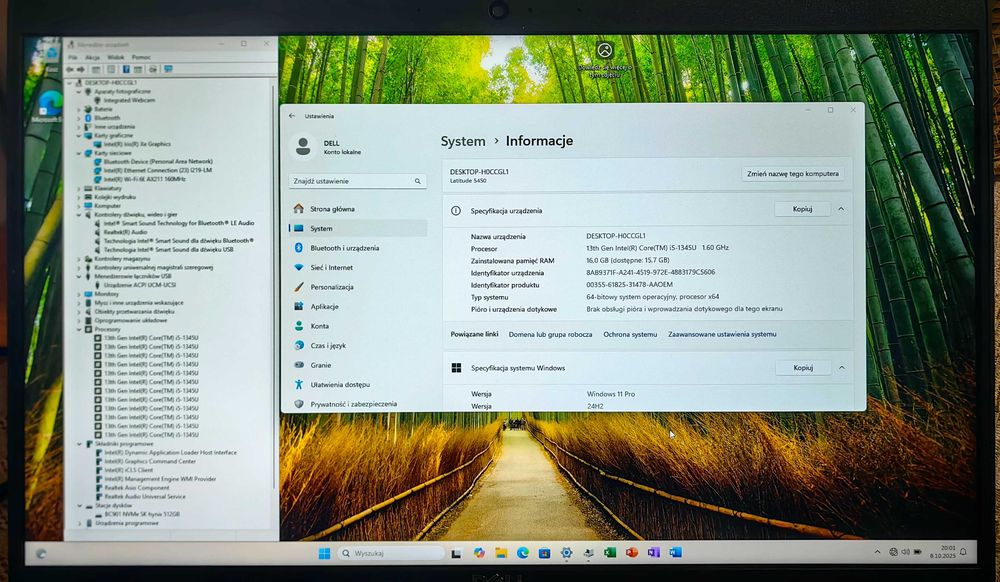Open File Explorer from taskbar

tap(501, 553)
